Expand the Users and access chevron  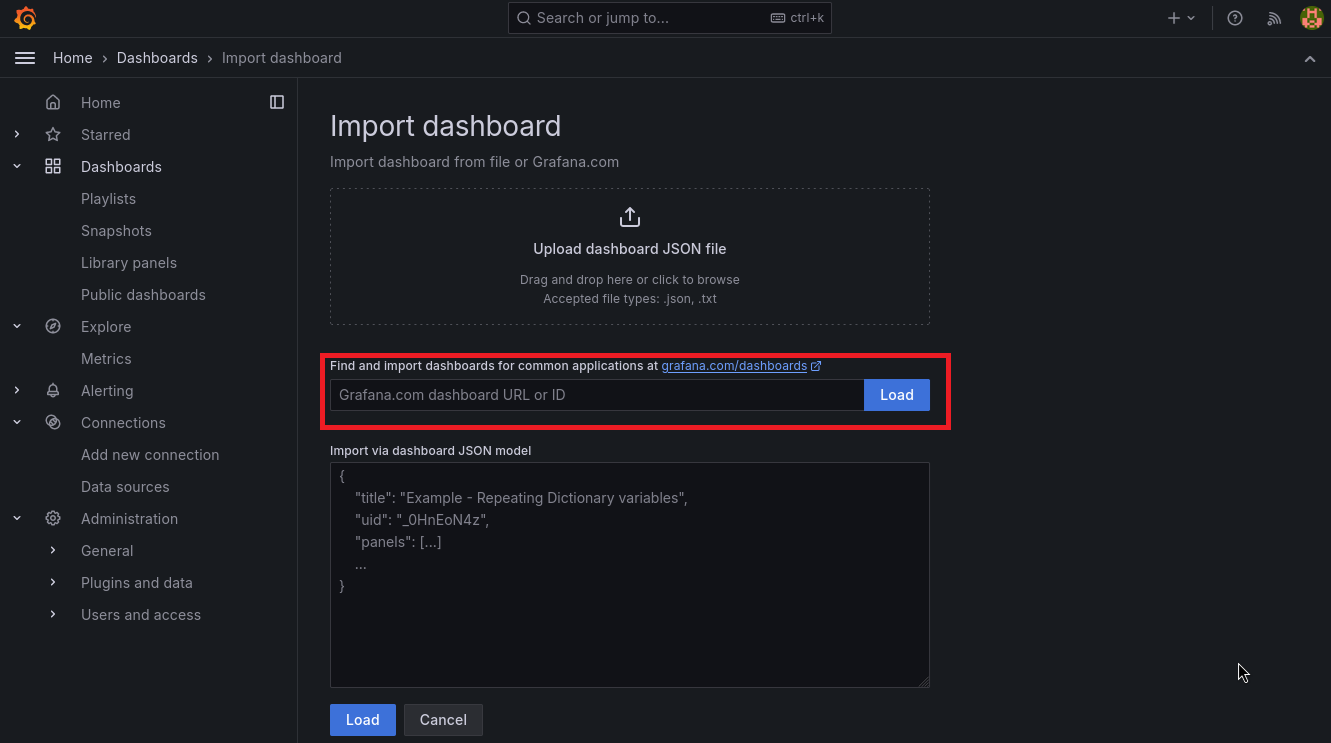pos(53,614)
